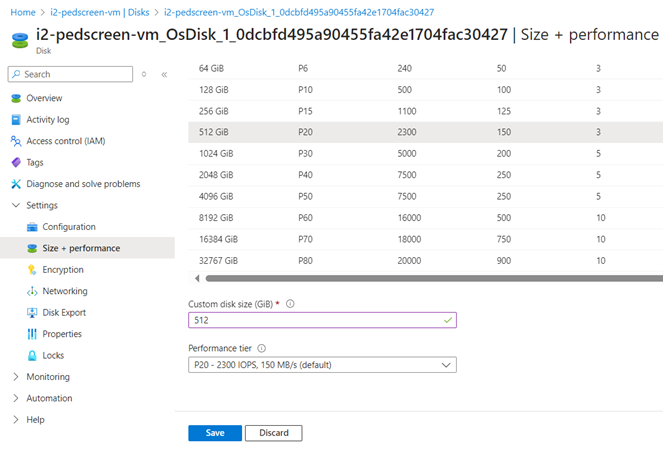Select the 512 GiB P20 row

coord(425,132)
